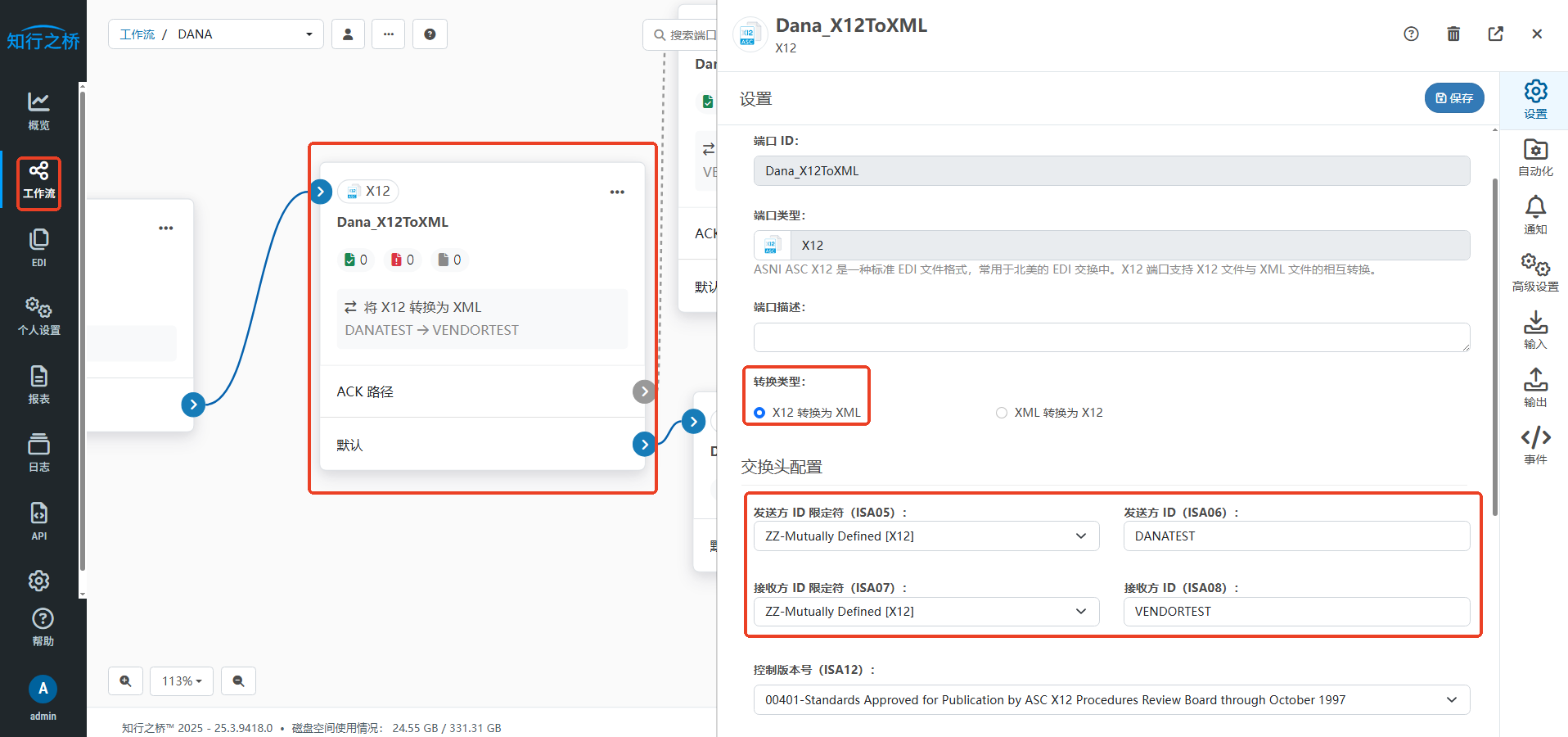Click the trash delete icon for Dana_X12ToXML
1568x737 pixels.
point(1453,34)
